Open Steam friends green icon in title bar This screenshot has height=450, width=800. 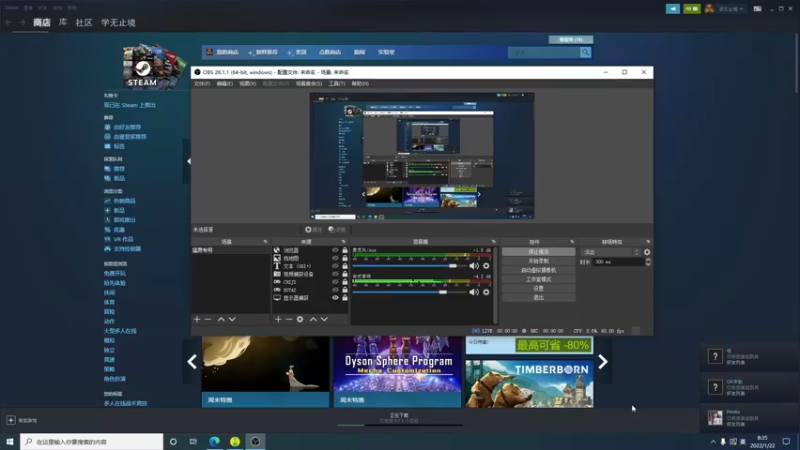[x=692, y=9]
